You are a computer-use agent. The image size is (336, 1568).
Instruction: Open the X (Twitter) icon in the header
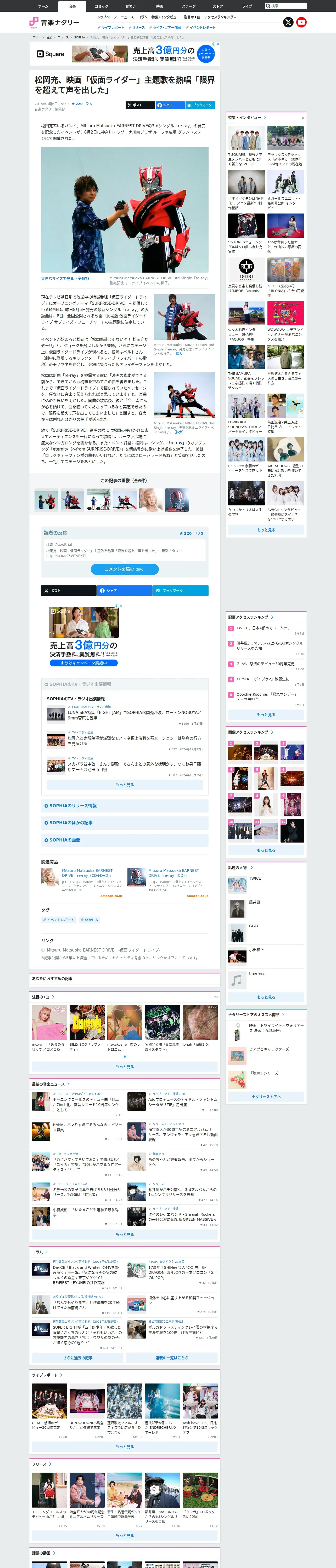(288, 22)
